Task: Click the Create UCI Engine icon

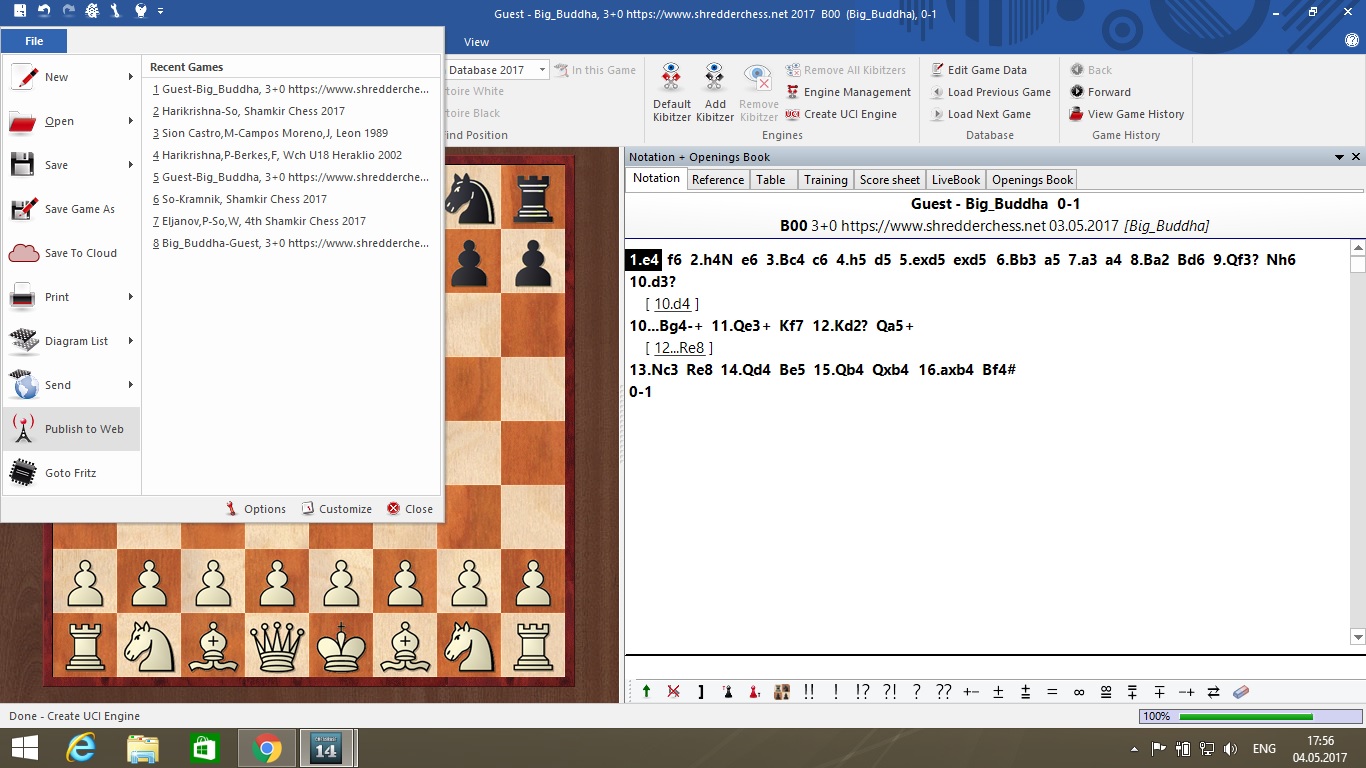Action: (x=793, y=114)
